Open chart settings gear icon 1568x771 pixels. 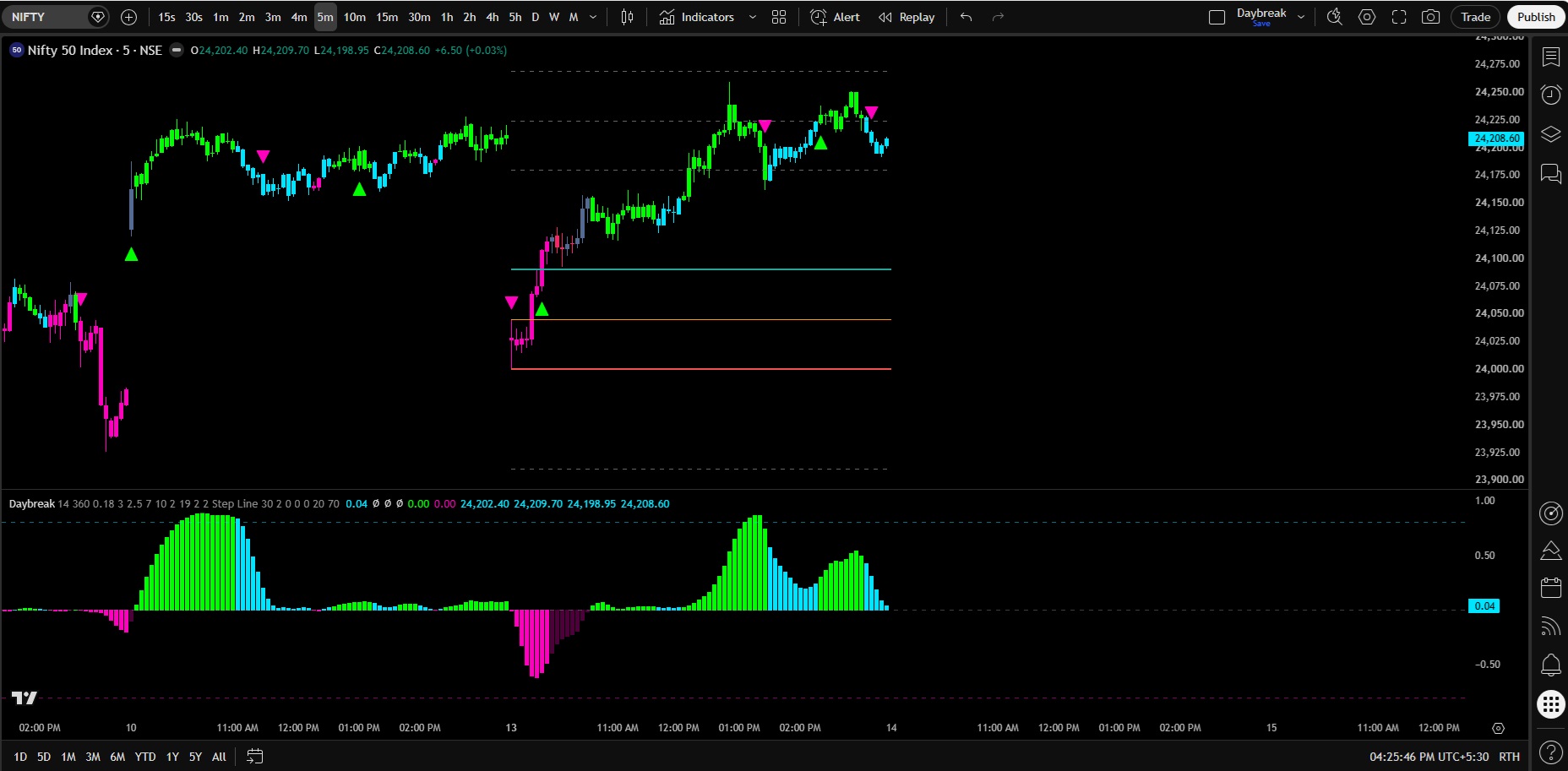pos(1367,17)
